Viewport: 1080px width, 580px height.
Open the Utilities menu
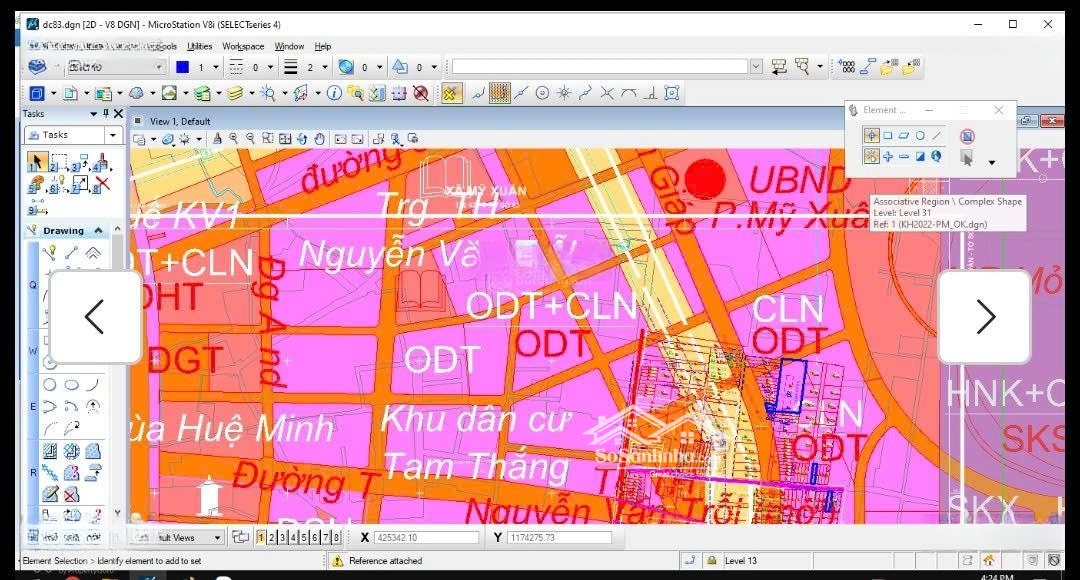(199, 46)
